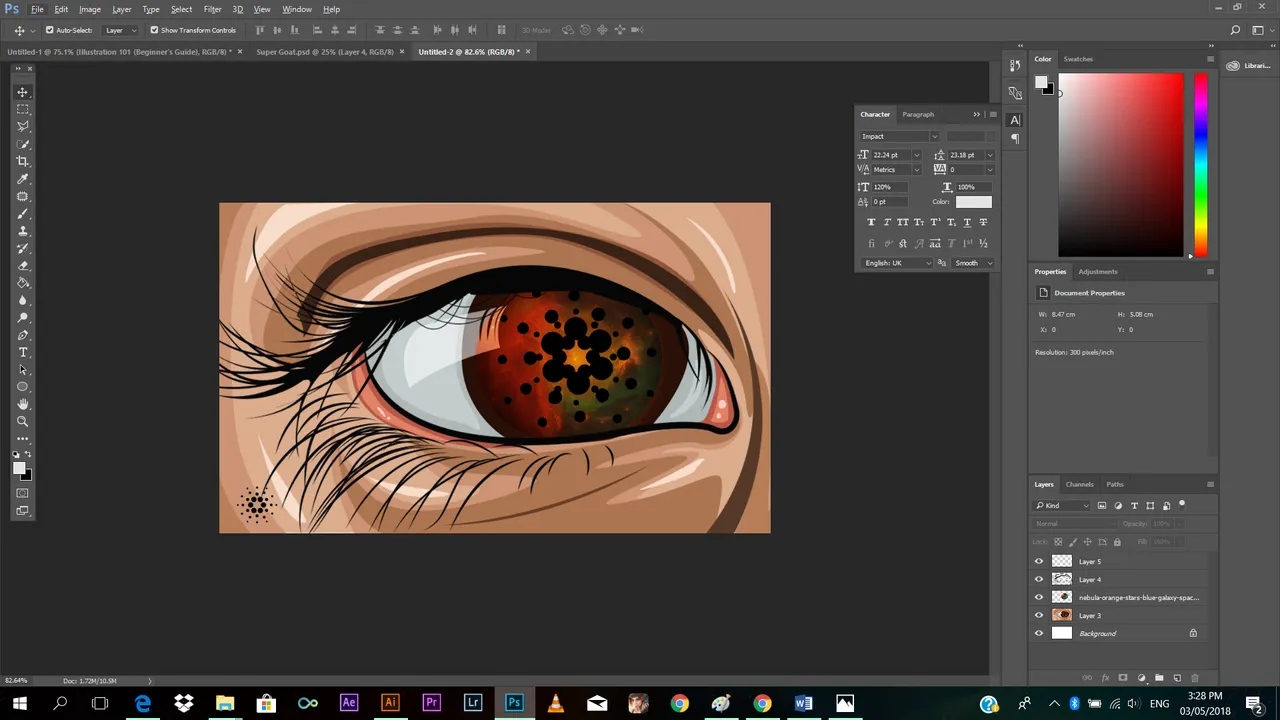This screenshot has width=1280, height=720.
Task: Click the Character text color swatch
Action: (974, 202)
